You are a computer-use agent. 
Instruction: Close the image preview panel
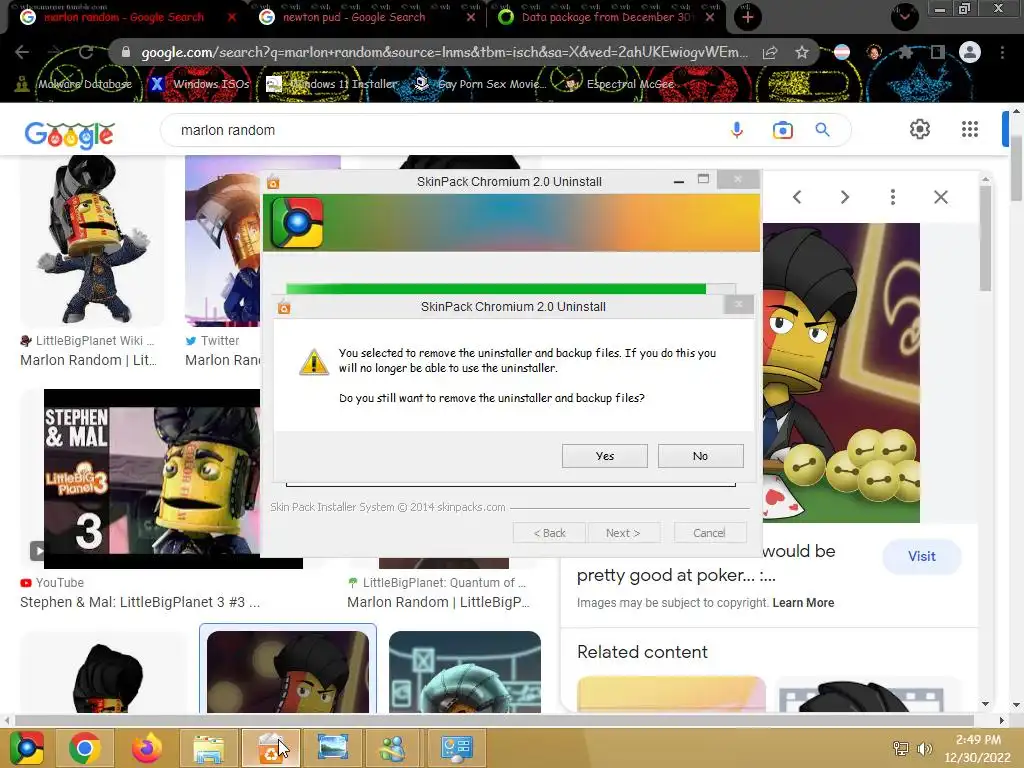940,197
